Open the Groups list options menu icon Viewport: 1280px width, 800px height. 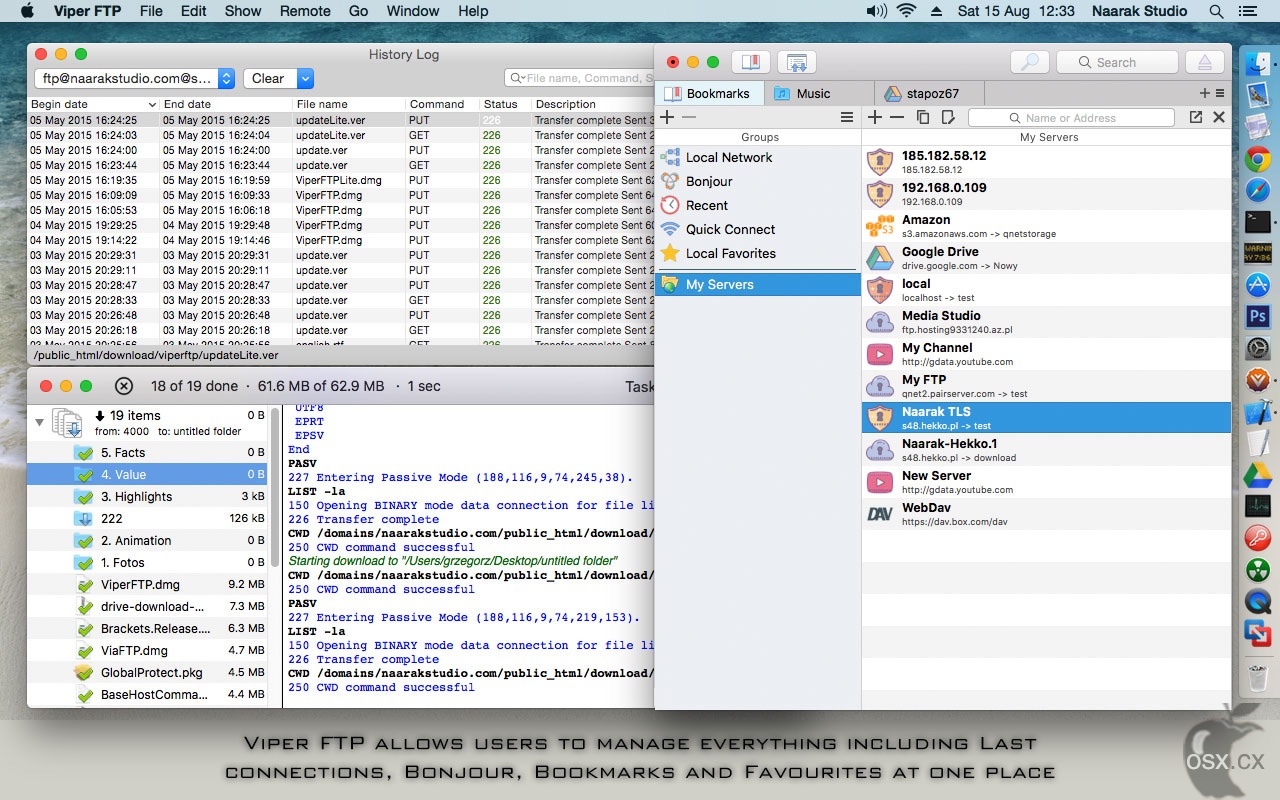847,117
